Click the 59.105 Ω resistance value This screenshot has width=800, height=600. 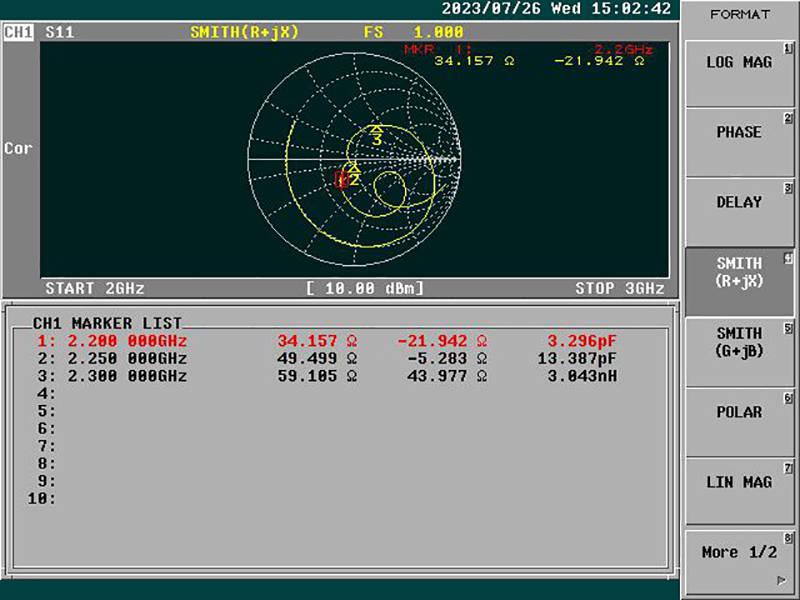[x=317, y=376]
